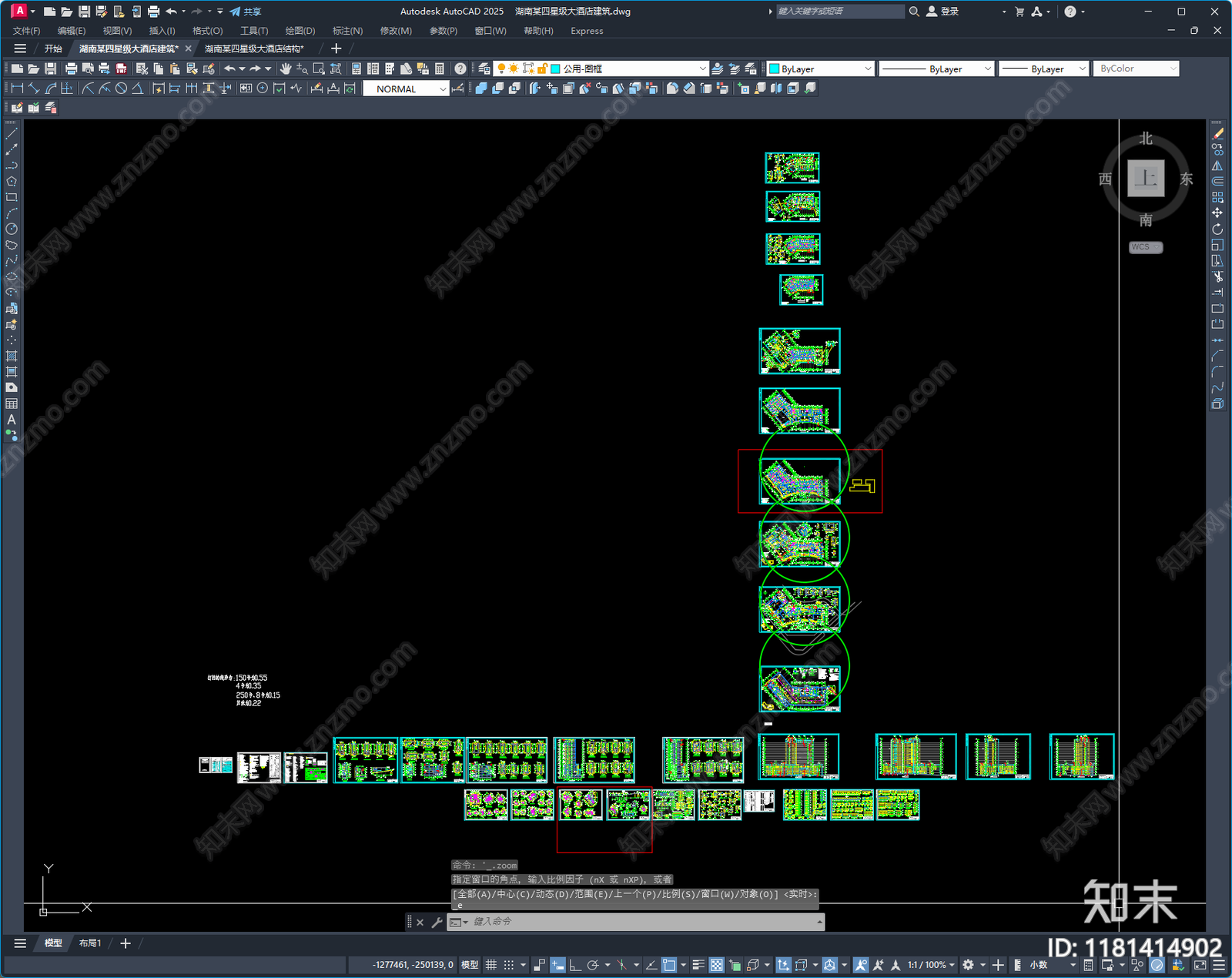Toggle grid display in status bar

click(x=490, y=965)
